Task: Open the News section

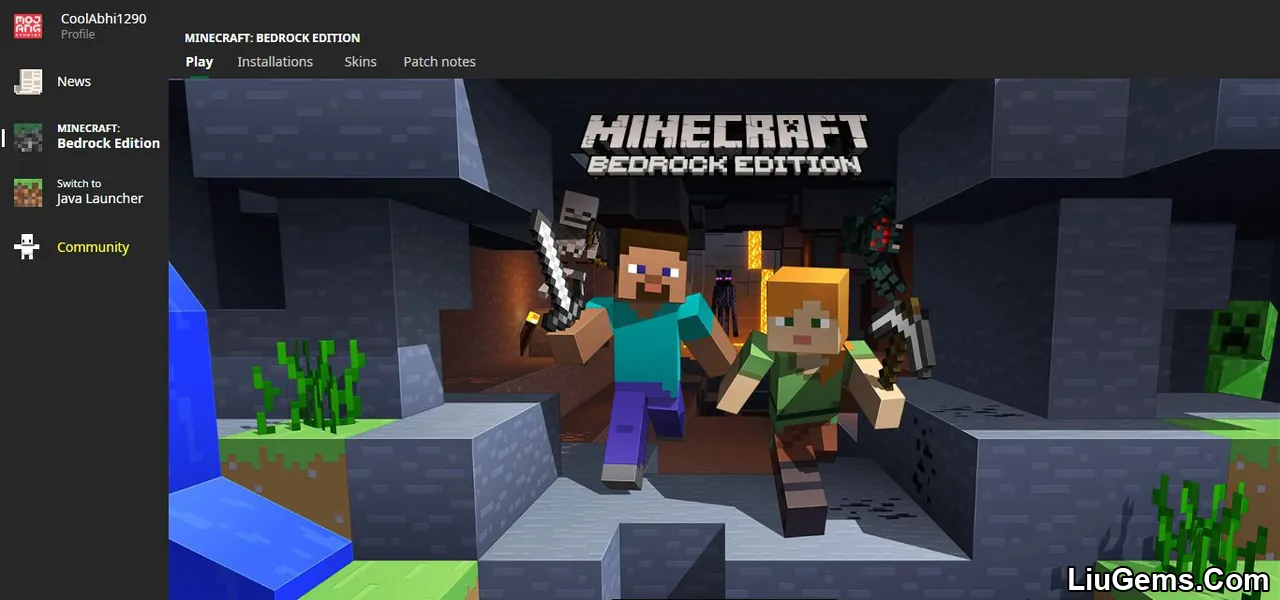Action: coord(74,82)
